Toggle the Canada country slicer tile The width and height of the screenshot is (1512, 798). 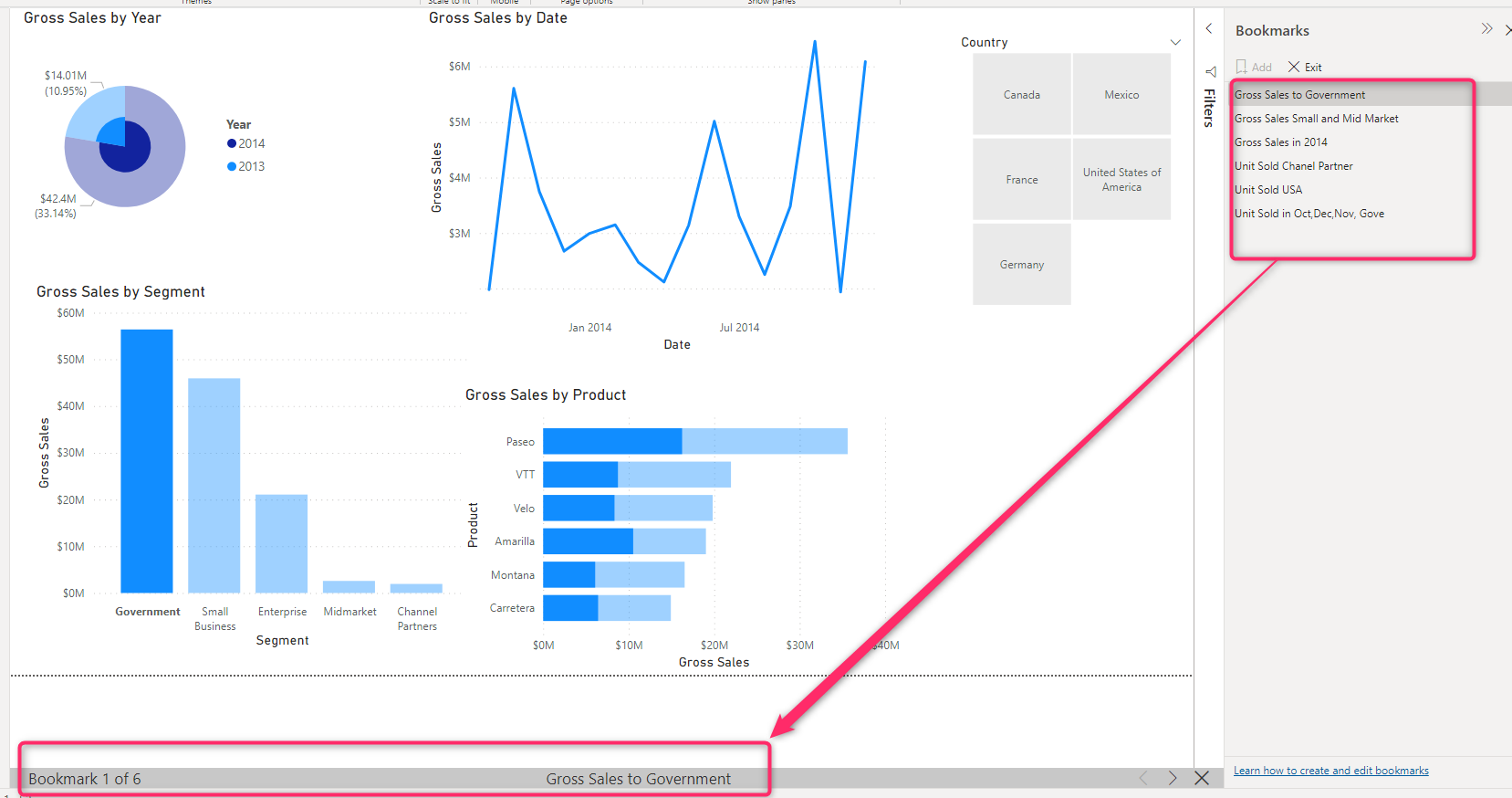1021,95
